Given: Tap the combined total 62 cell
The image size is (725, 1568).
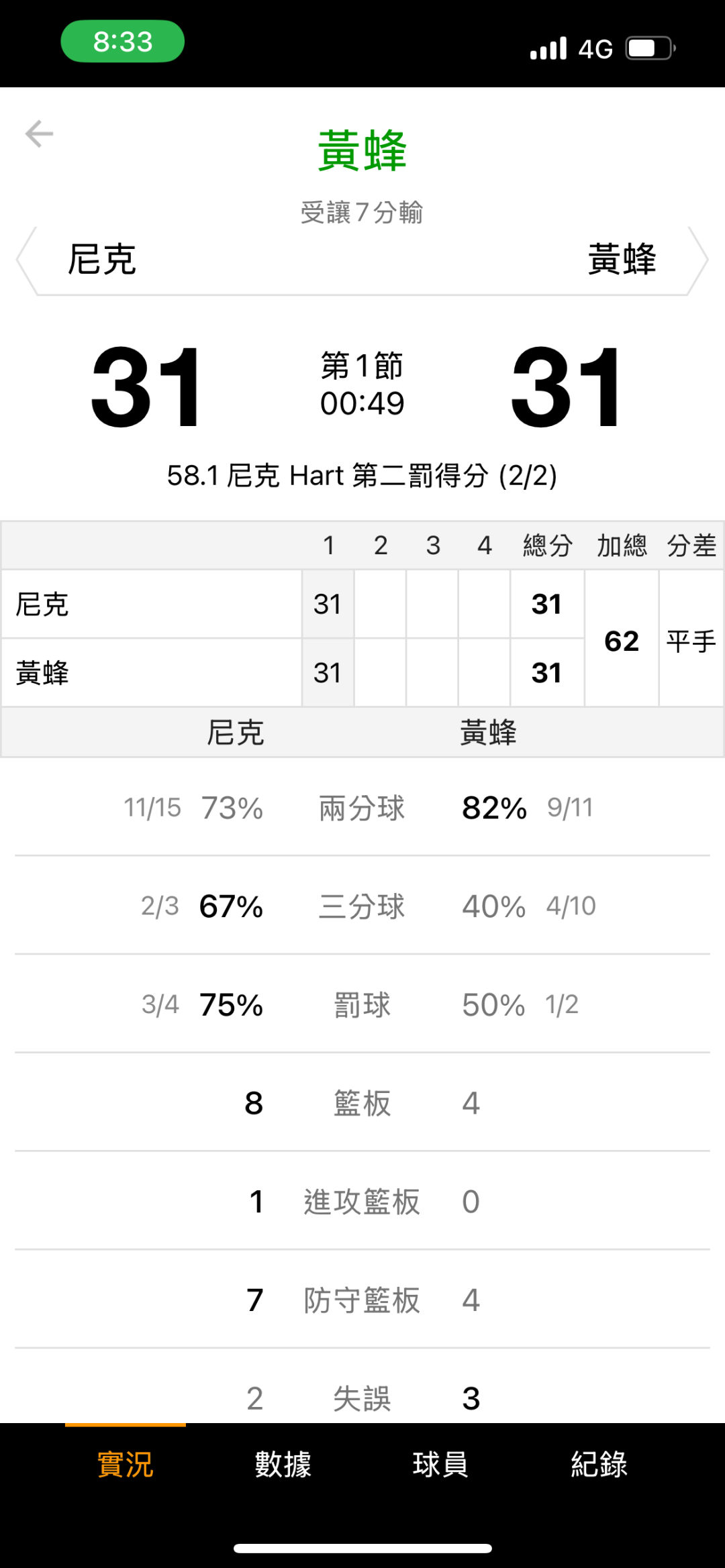Looking at the screenshot, I should click(622, 641).
